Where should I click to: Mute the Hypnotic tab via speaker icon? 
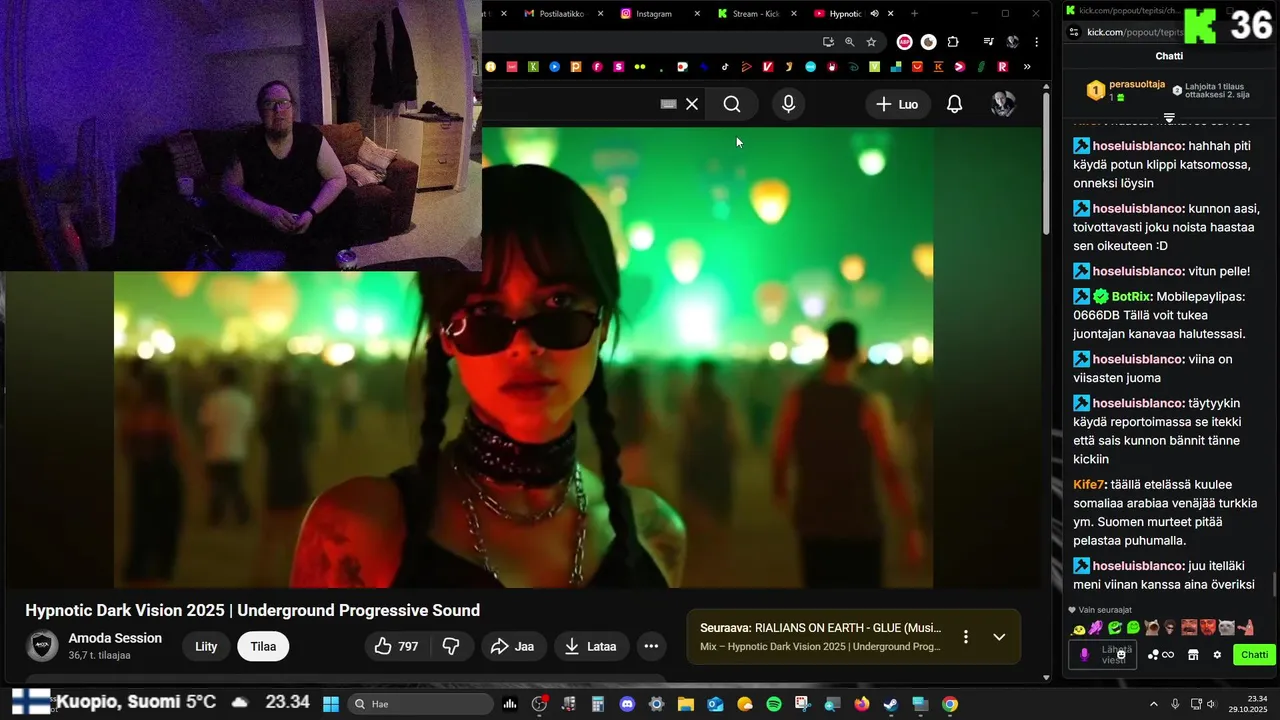[874, 14]
